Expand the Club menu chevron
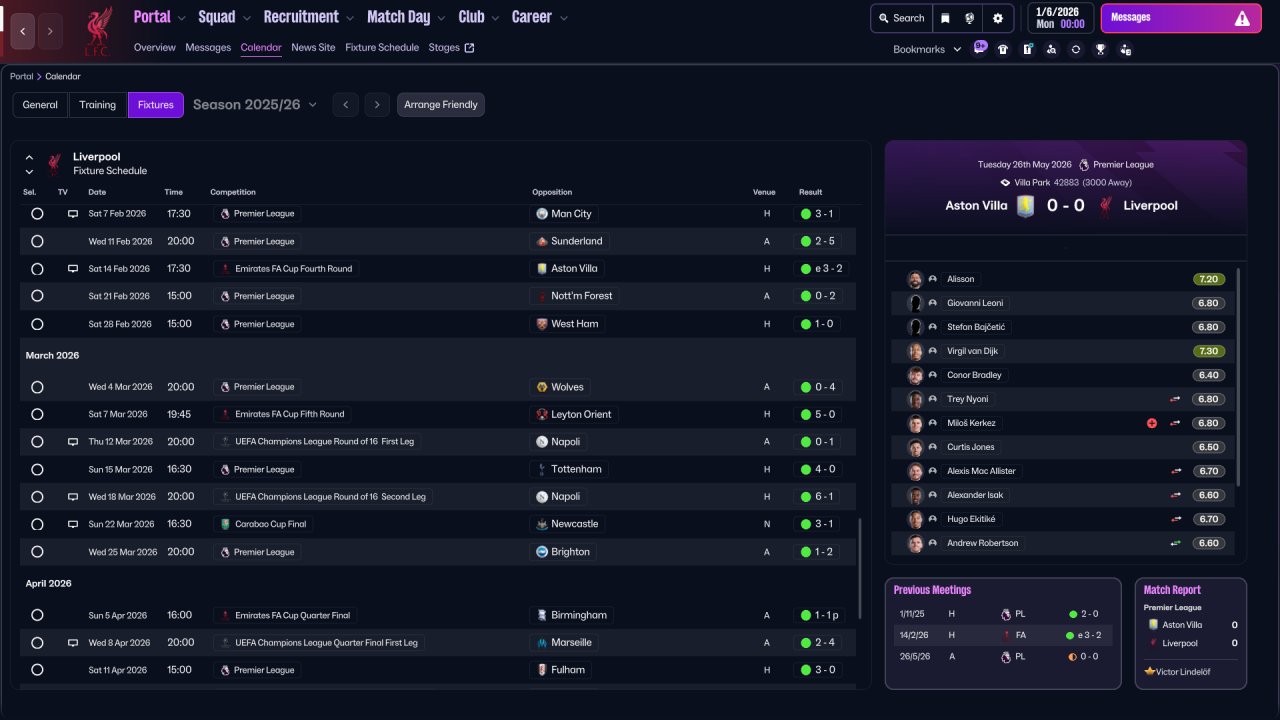 pos(494,18)
